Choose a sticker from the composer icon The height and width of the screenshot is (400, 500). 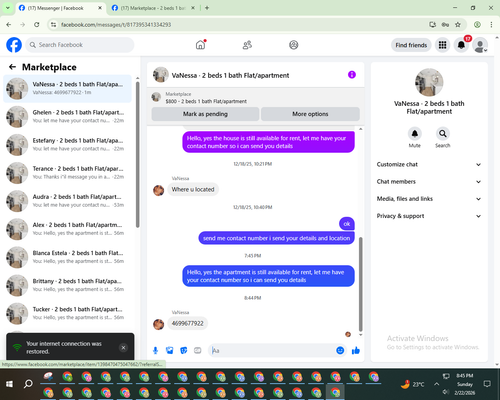184,350
